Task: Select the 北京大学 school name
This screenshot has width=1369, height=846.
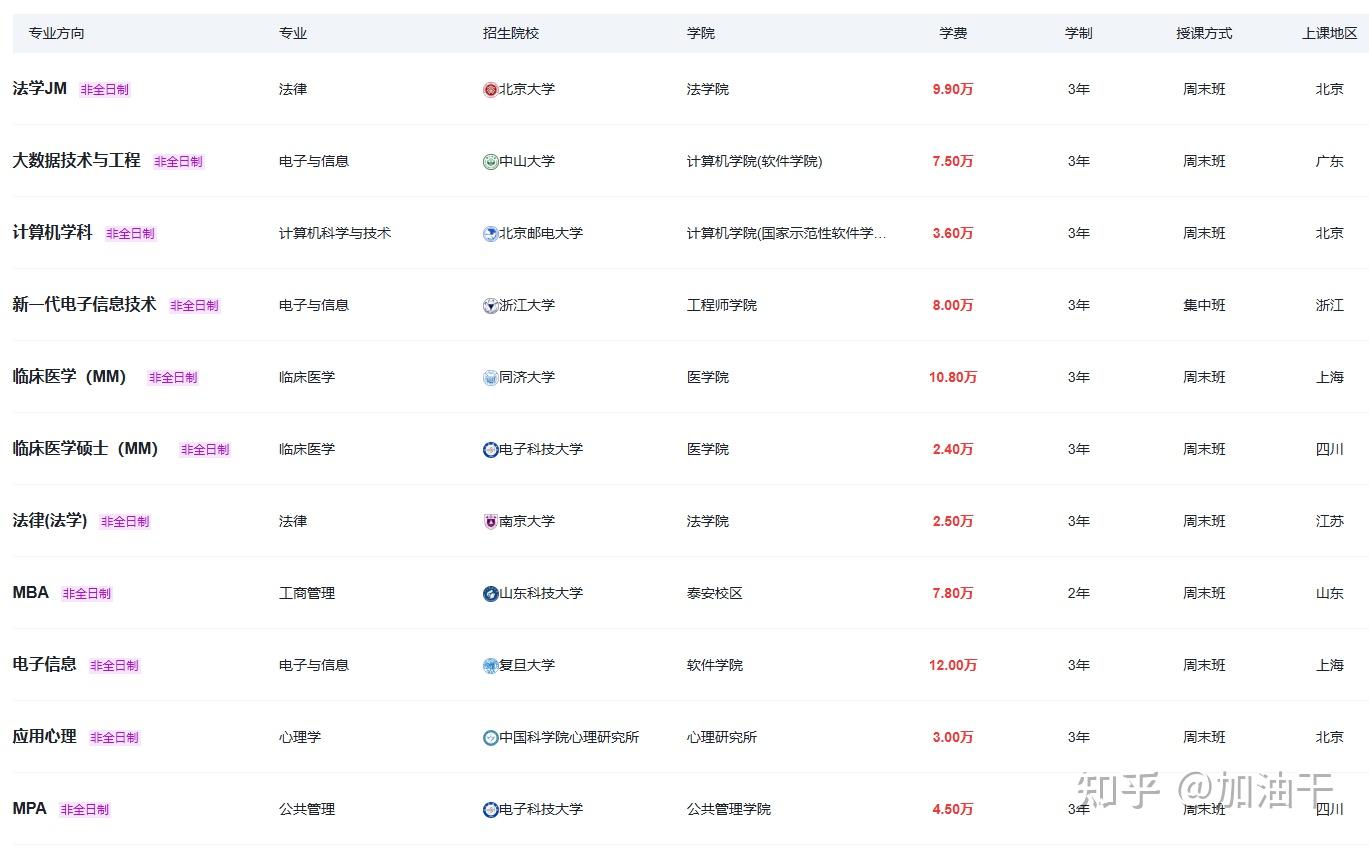Action: tap(527, 89)
